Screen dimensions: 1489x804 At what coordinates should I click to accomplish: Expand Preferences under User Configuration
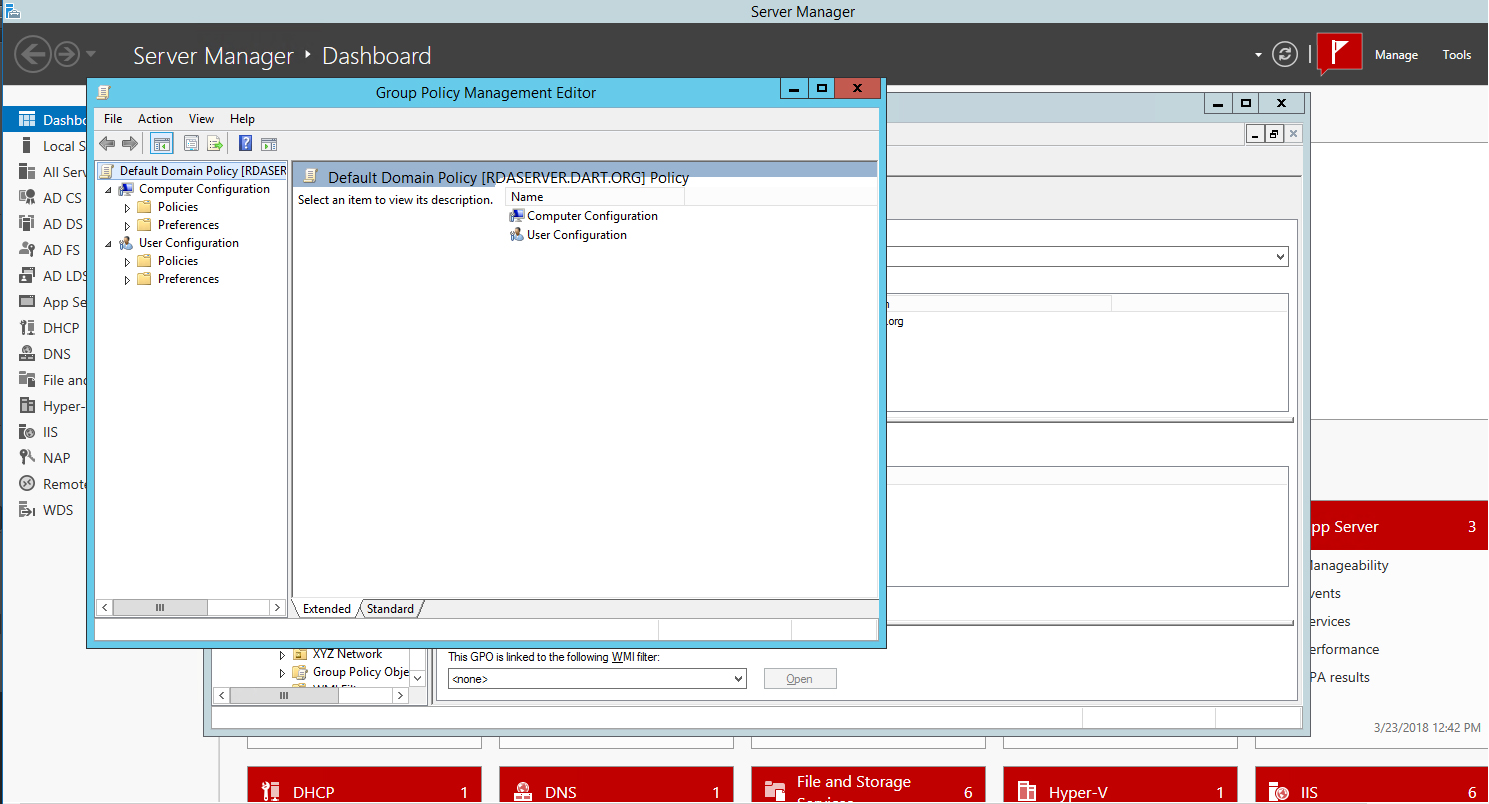tap(127, 280)
